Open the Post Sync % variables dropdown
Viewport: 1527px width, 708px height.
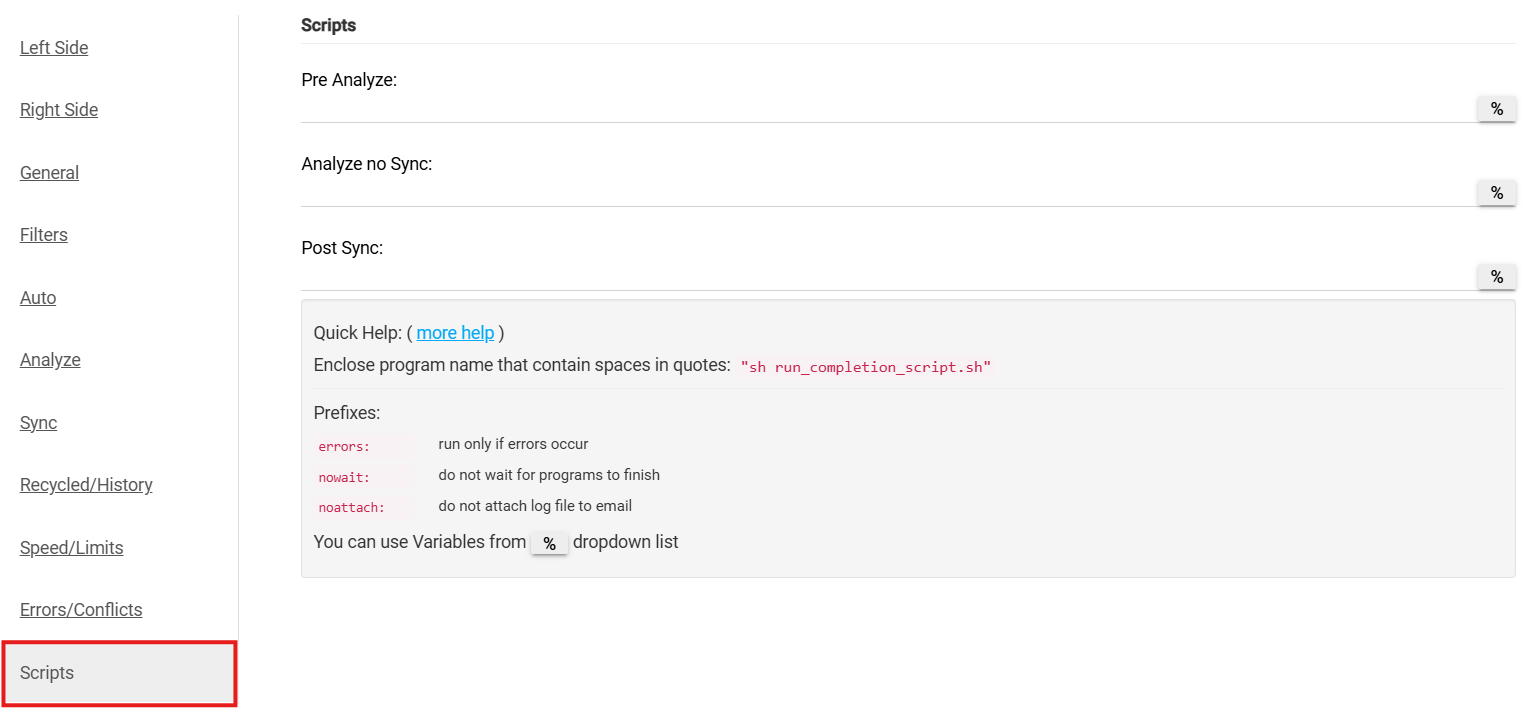point(1496,277)
